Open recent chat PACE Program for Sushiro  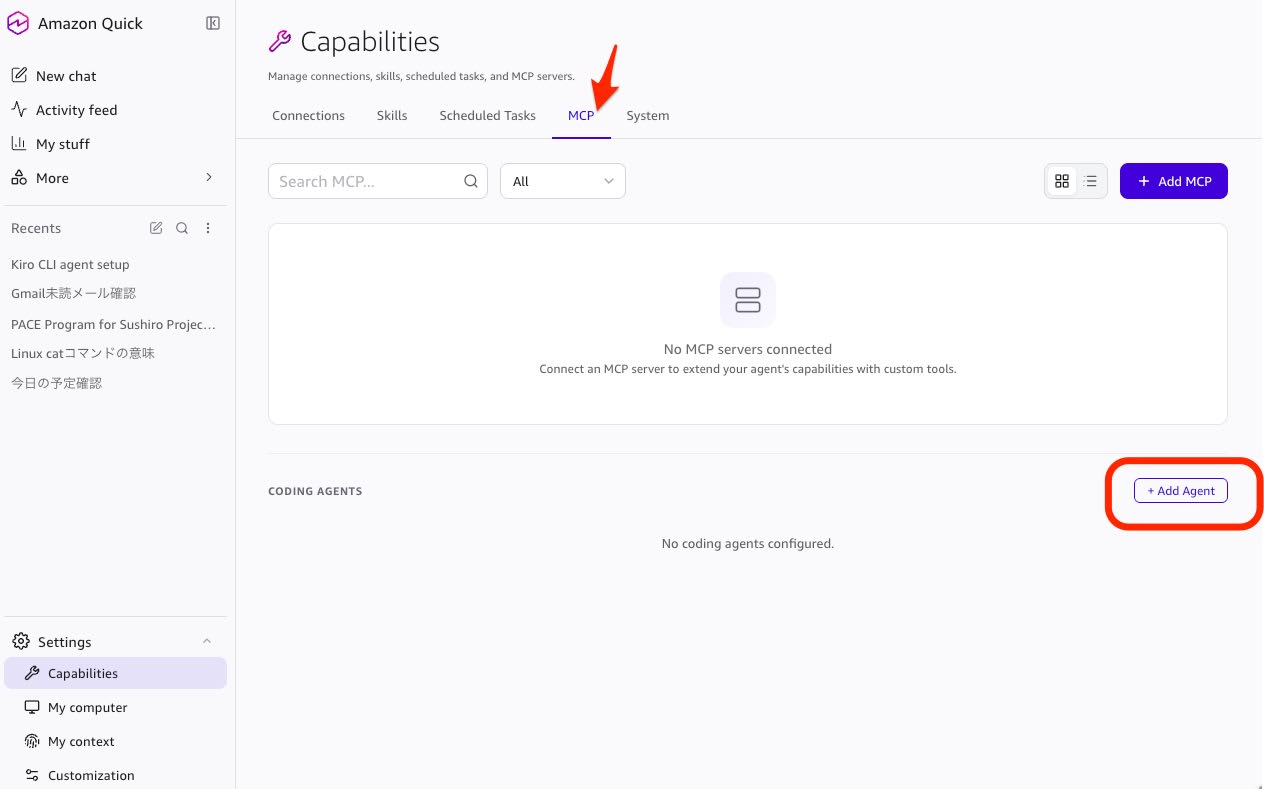(114, 324)
